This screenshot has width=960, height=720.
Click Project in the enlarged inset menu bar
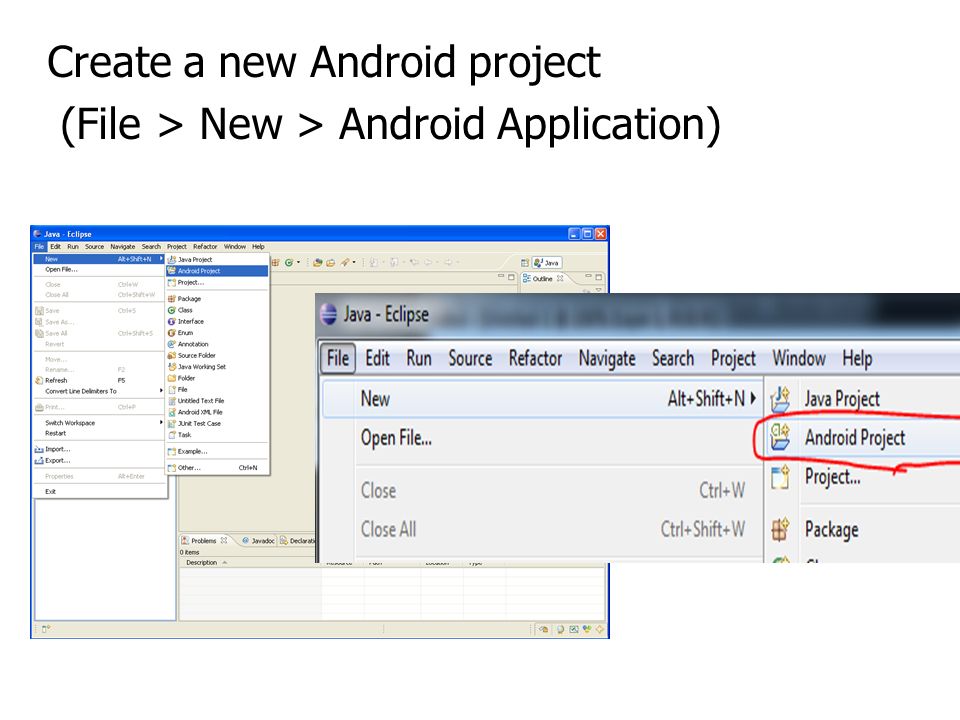click(x=733, y=358)
